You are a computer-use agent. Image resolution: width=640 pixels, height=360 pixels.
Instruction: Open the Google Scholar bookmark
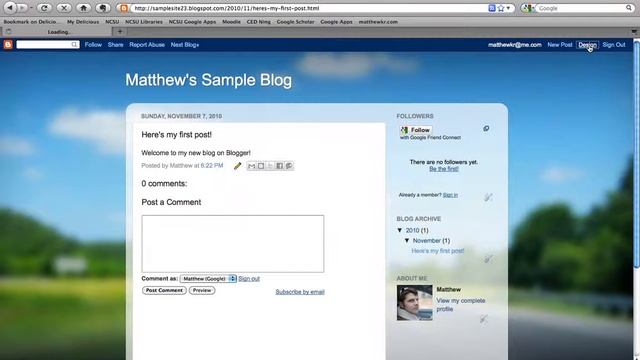pos(296,22)
